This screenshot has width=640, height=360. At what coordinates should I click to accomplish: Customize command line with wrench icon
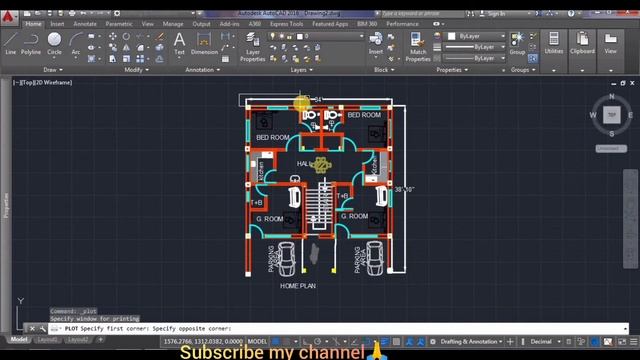(x=42, y=329)
